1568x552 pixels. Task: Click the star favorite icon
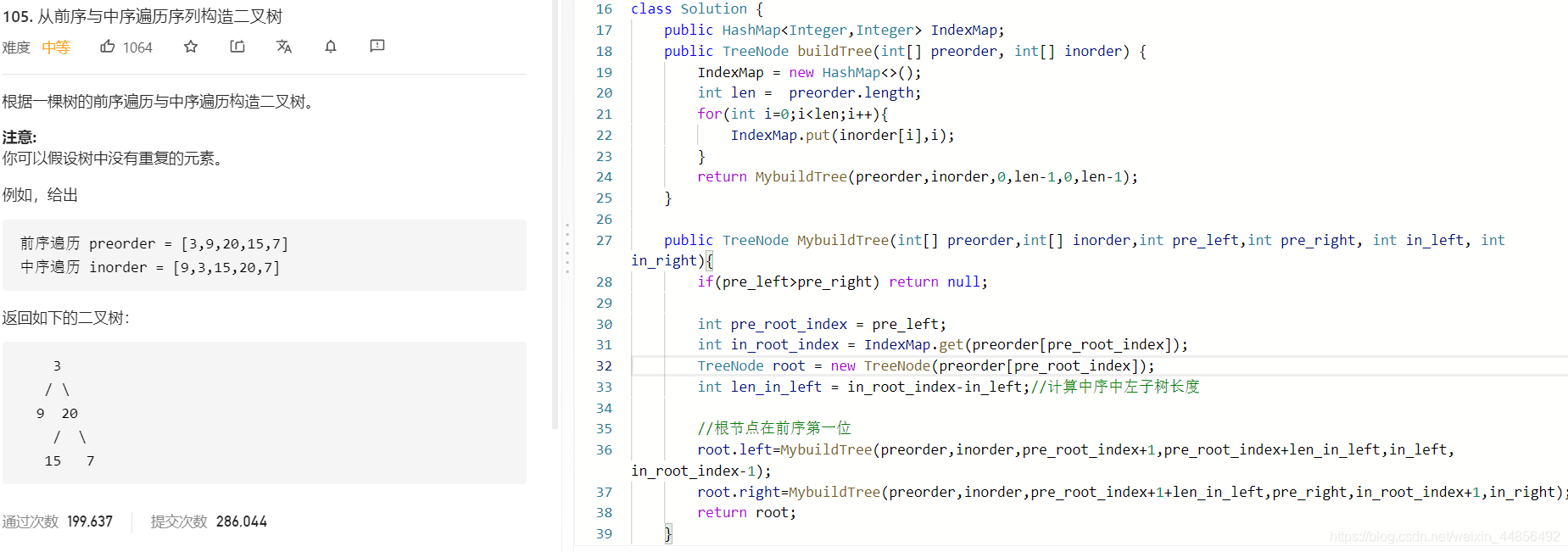(x=191, y=47)
